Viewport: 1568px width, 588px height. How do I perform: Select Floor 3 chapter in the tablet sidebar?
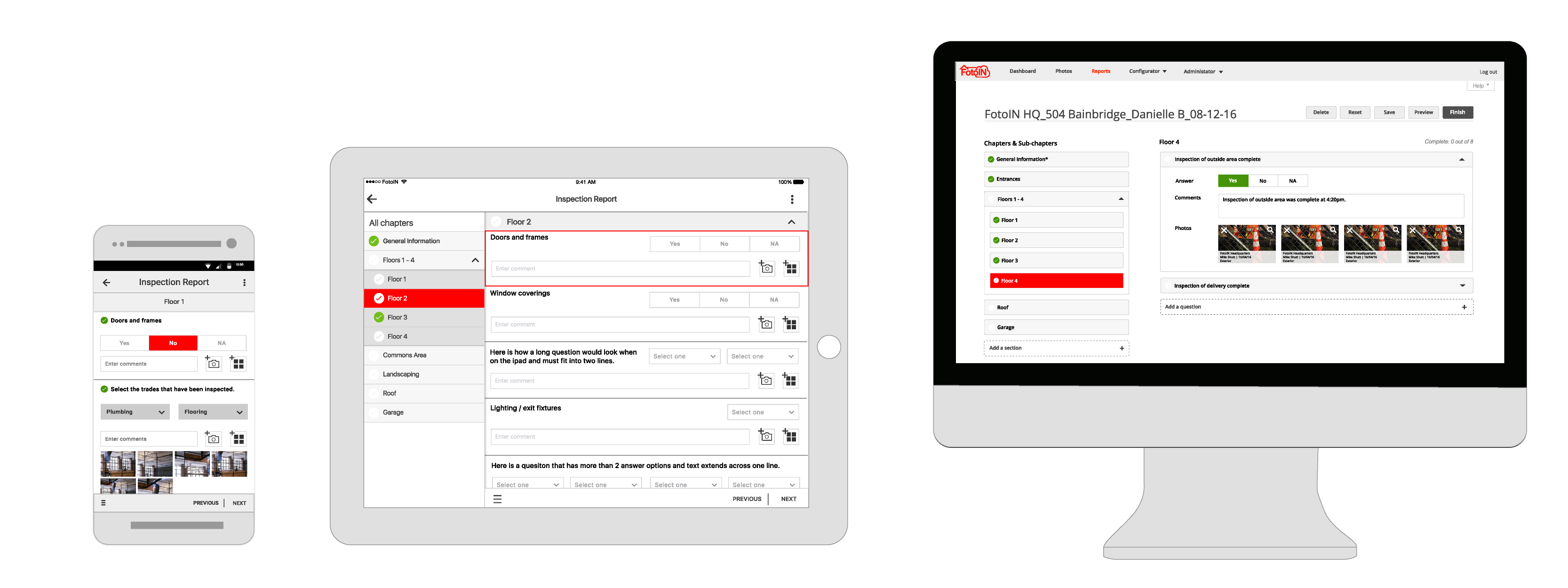coord(397,317)
